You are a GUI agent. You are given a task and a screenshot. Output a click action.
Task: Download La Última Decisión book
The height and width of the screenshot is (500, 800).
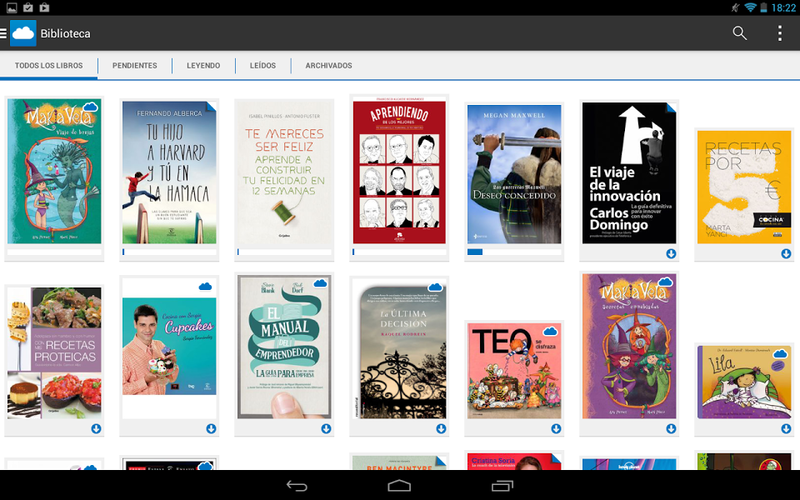pos(441,429)
